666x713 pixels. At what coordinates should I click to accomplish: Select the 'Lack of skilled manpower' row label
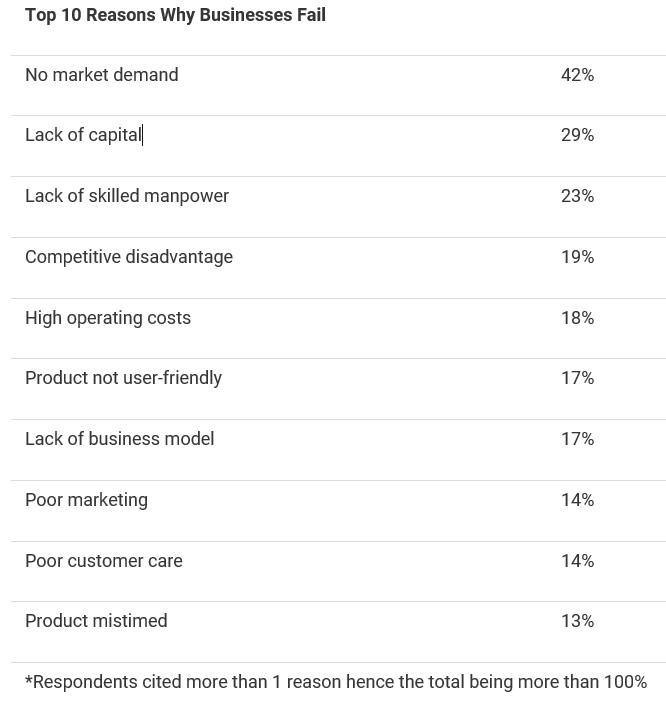tap(127, 196)
